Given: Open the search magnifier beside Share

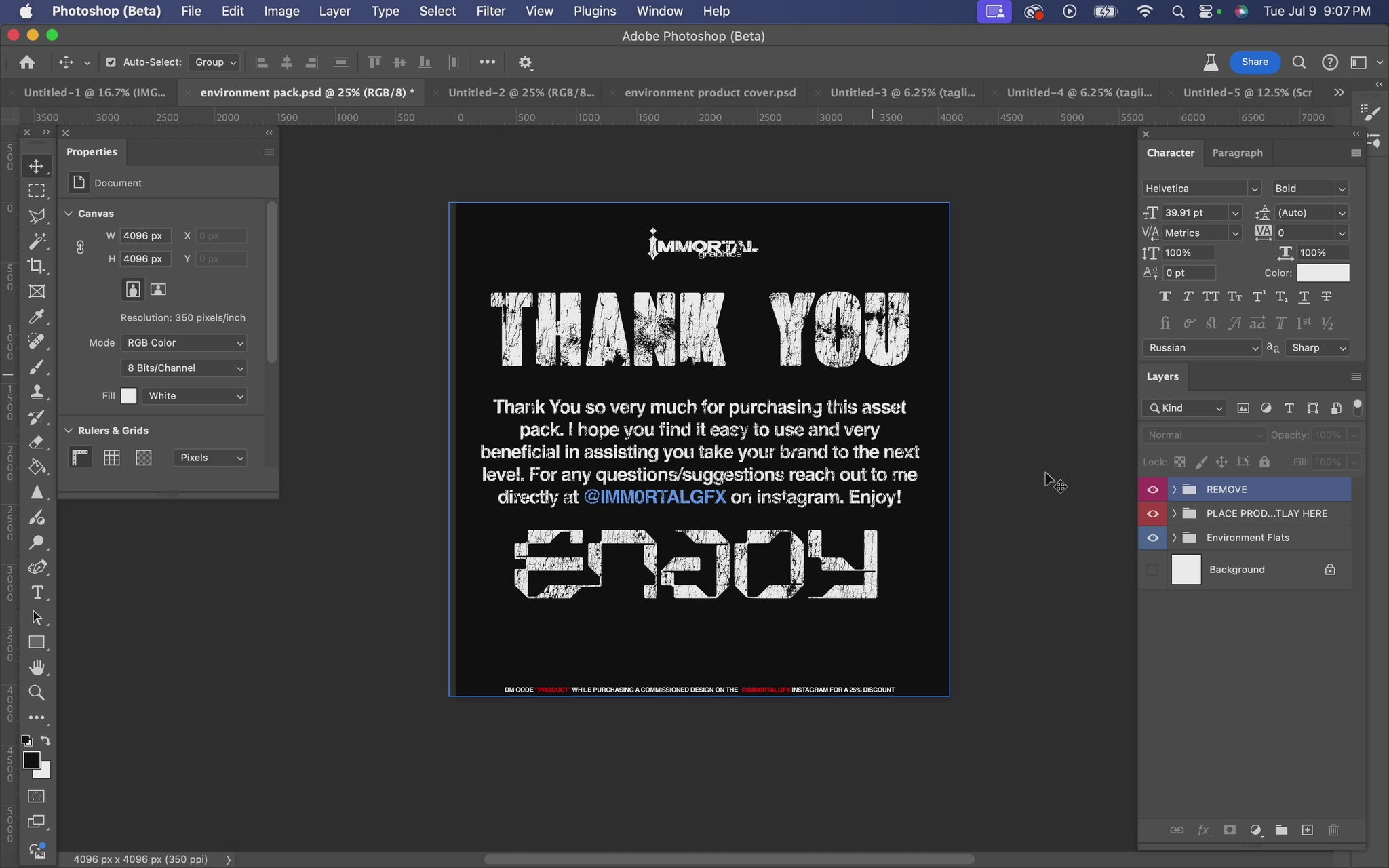Looking at the screenshot, I should pyautogui.click(x=1299, y=62).
